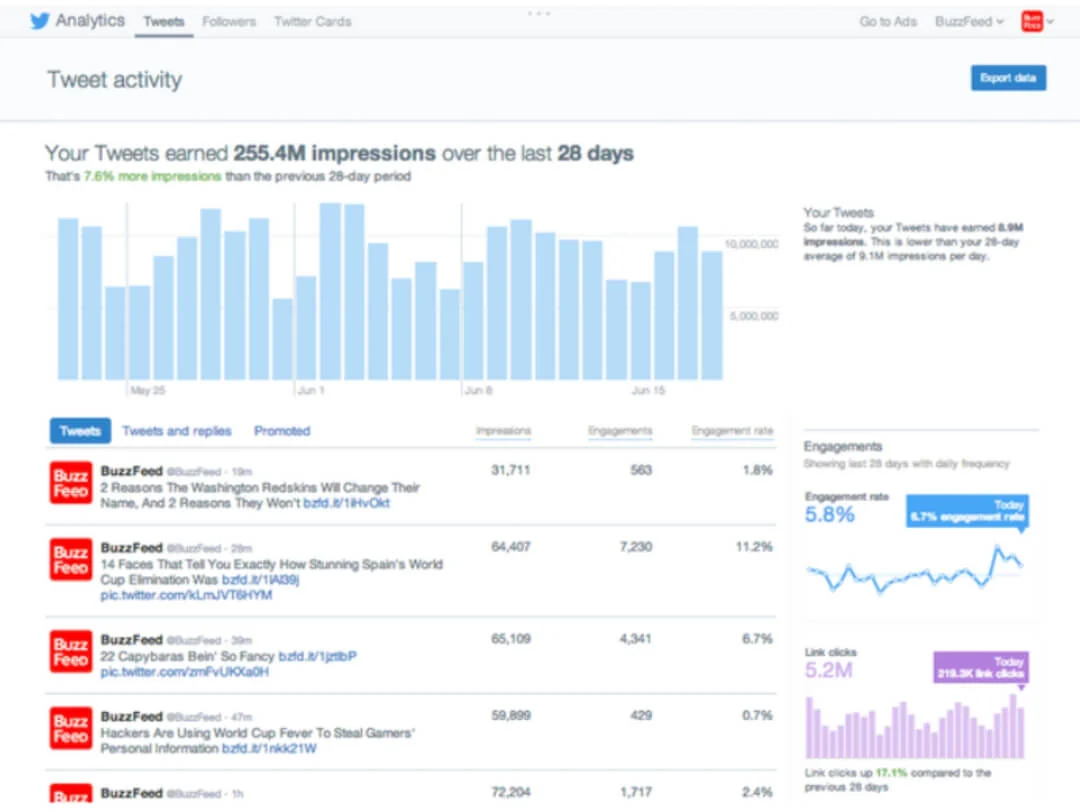
Task: Click the Export data button
Action: click(1008, 78)
